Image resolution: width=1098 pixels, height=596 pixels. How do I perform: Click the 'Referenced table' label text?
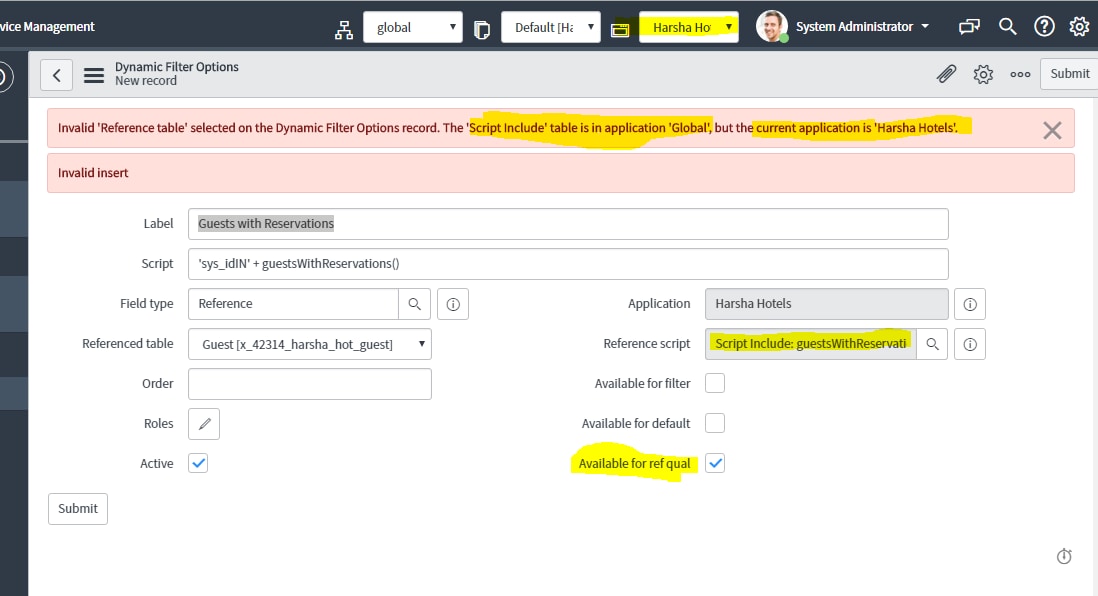[x=127, y=343]
